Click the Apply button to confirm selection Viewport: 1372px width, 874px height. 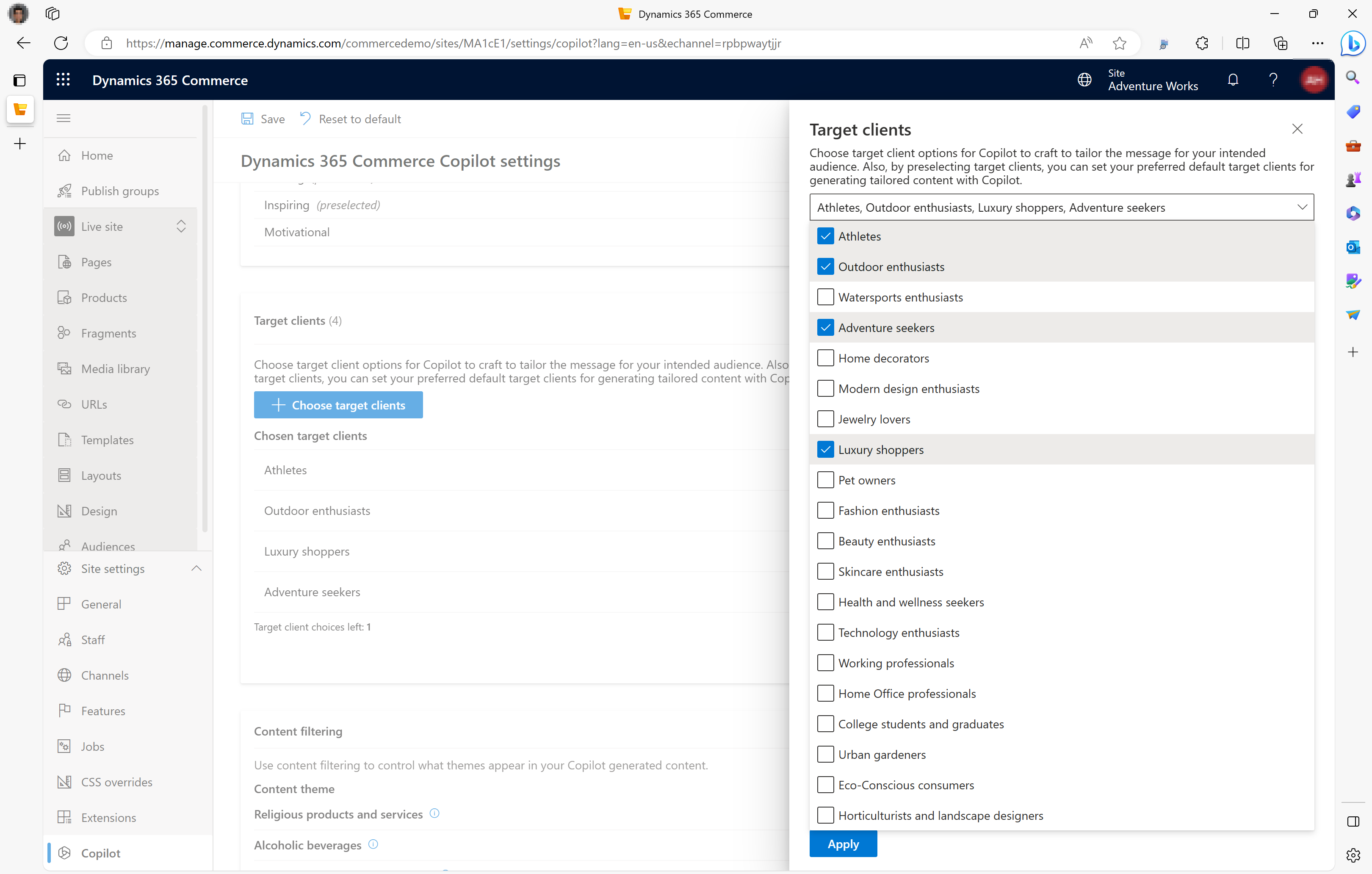[x=844, y=844]
